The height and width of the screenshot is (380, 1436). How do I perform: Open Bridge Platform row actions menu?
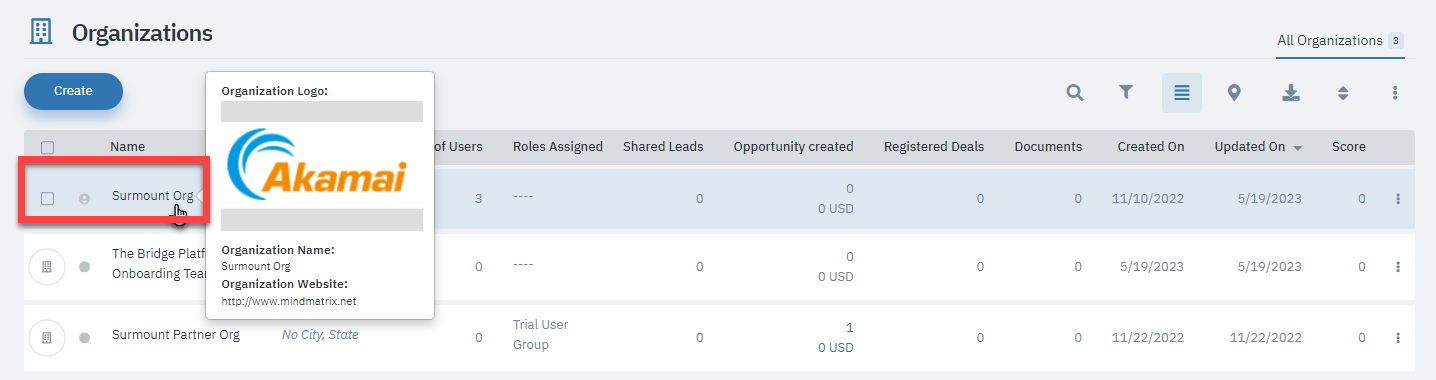(1398, 266)
